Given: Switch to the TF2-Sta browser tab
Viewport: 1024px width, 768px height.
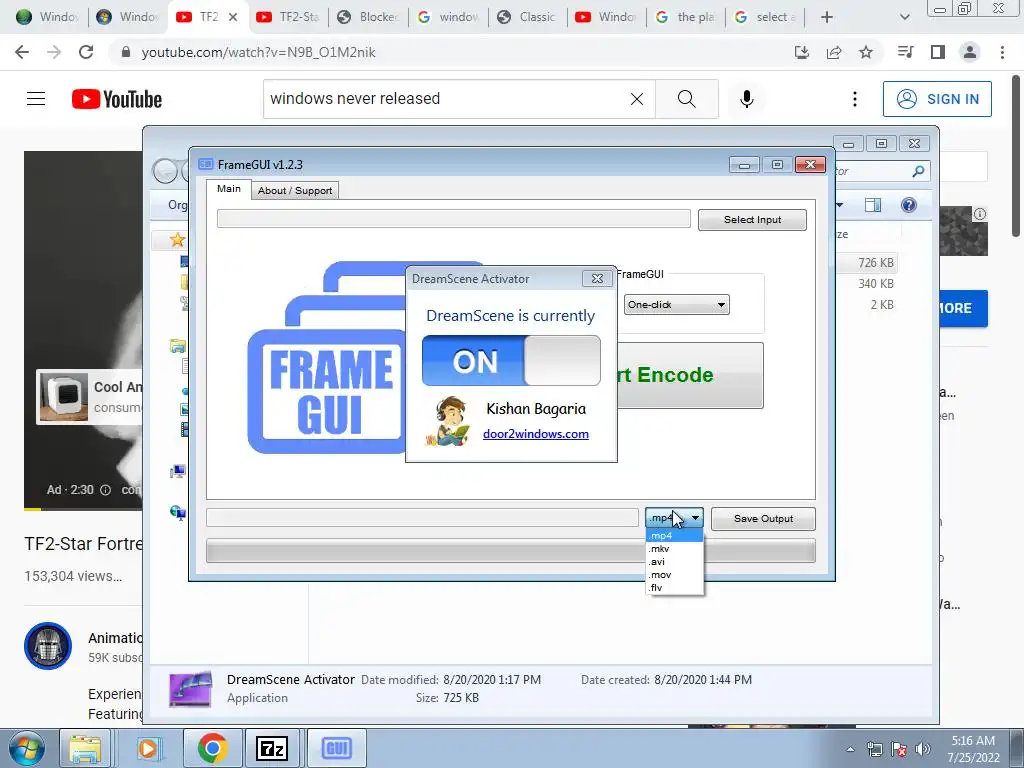Looking at the screenshot, I should pyautogui.click(x=287, y=17).
